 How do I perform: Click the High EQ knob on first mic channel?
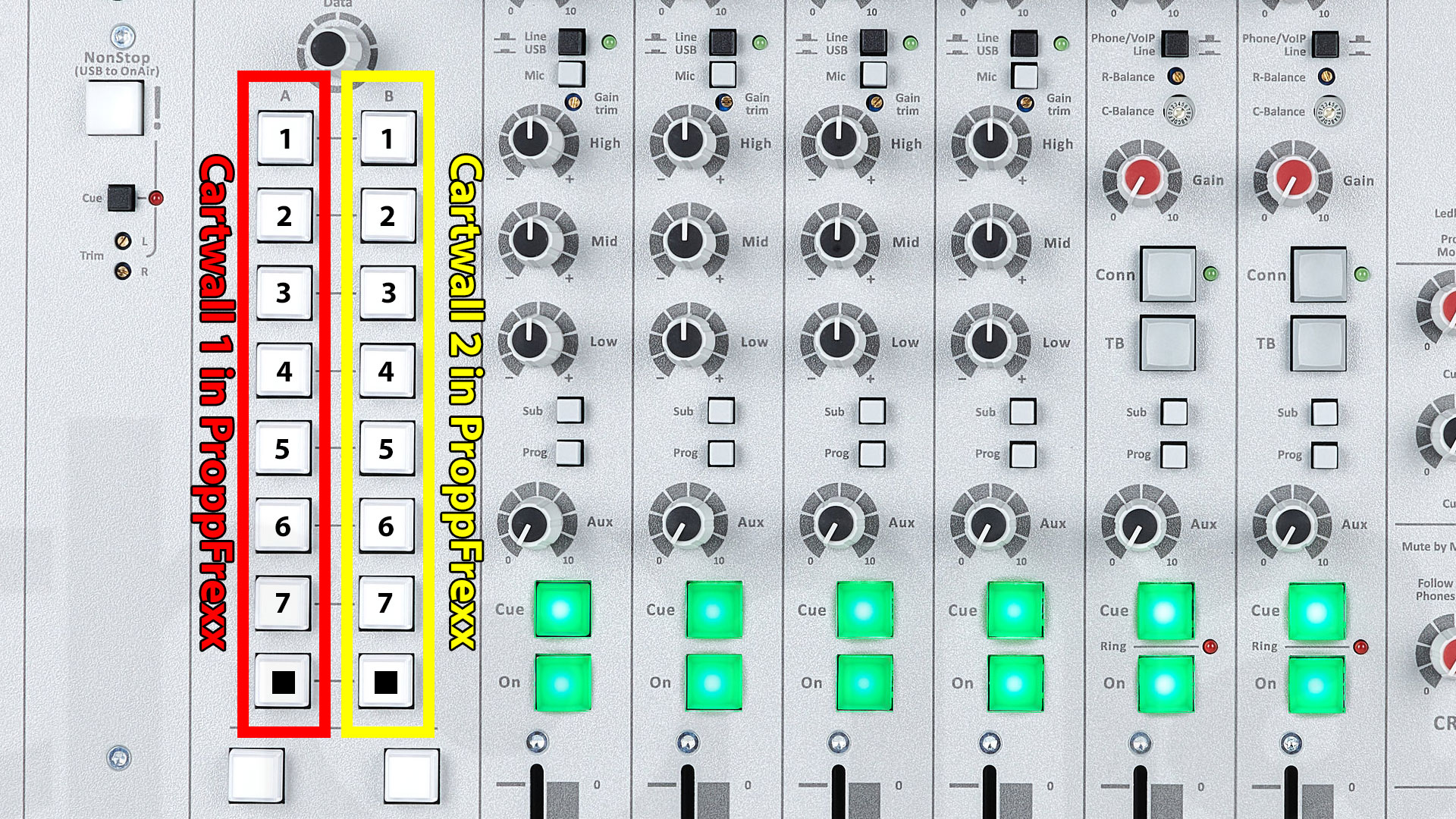tap(532, 140)
